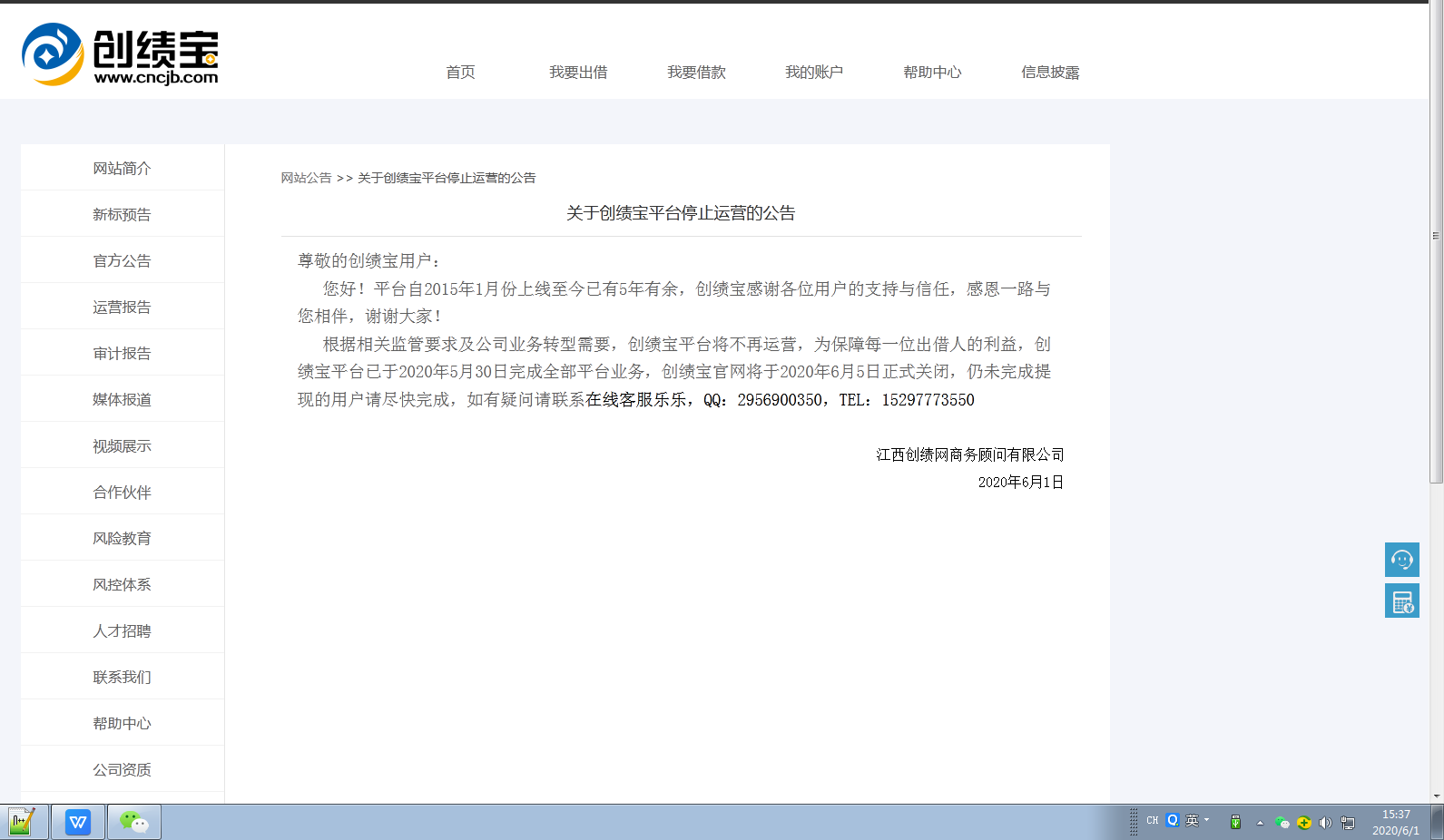
Task: Open 信息披露 navigation item
Action: click(x=1050, y=72)
